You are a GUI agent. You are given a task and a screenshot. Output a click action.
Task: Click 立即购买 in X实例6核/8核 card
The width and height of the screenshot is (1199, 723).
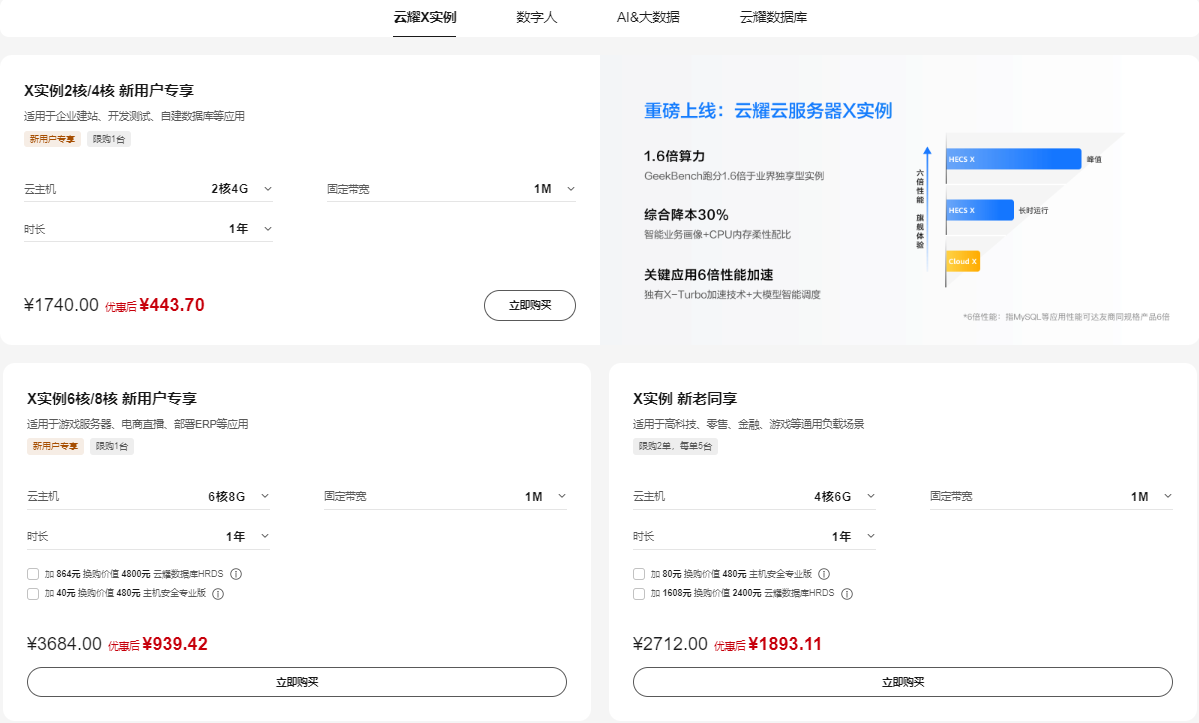tap(297, 682)
